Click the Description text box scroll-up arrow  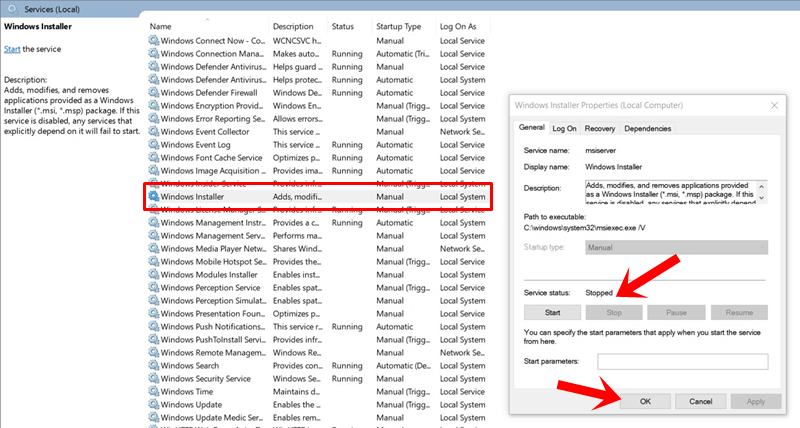(762, 187)
